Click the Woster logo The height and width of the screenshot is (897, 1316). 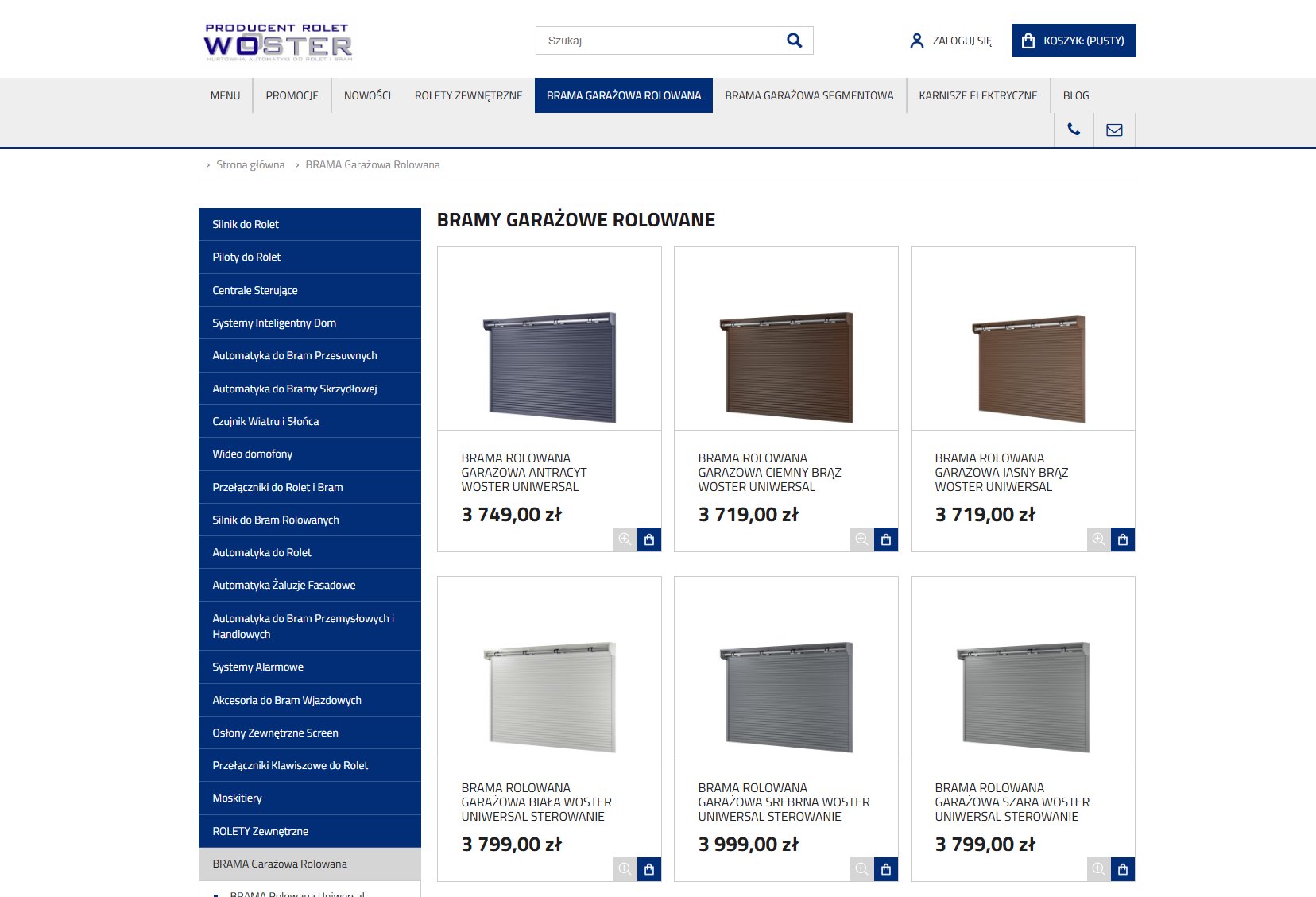tap(278, 42)
